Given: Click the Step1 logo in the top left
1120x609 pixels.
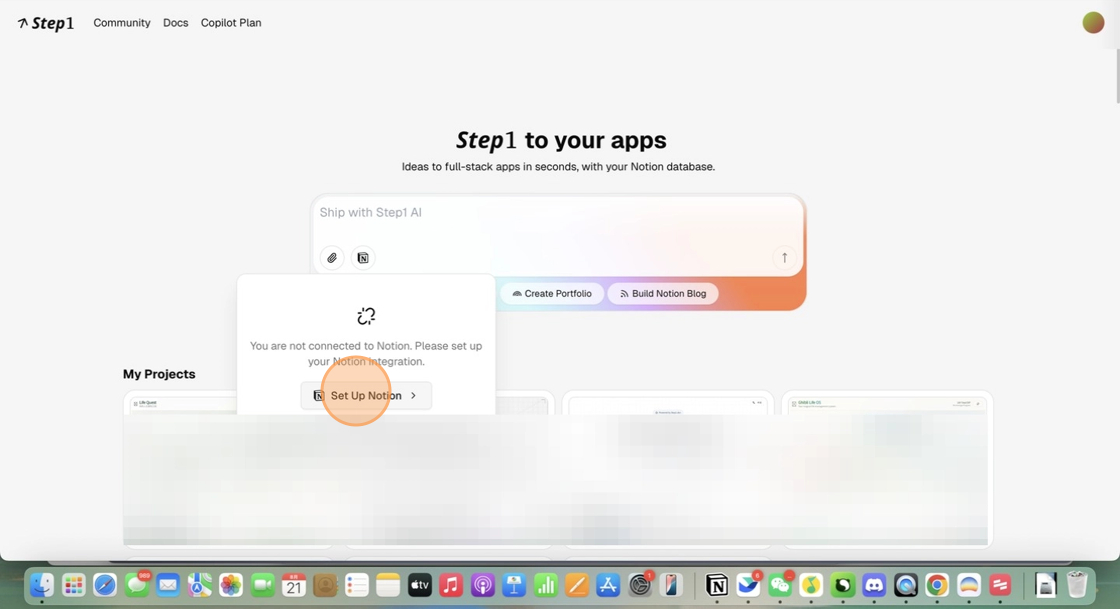Looking at the screenshot, I should pos(45,22).
